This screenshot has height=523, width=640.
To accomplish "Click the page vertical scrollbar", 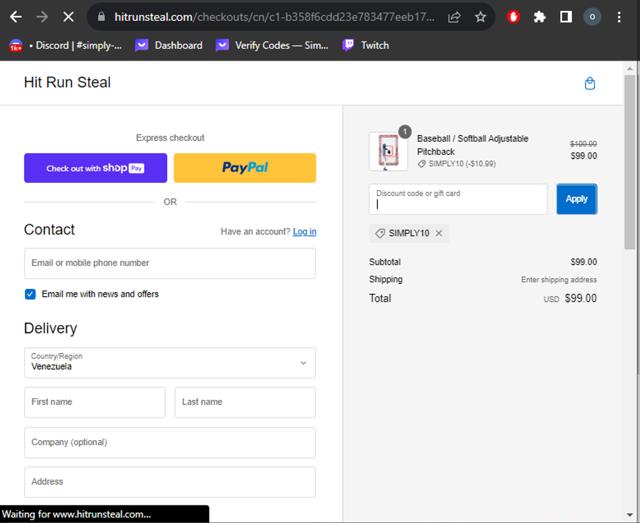I will (x=630, y=162).
